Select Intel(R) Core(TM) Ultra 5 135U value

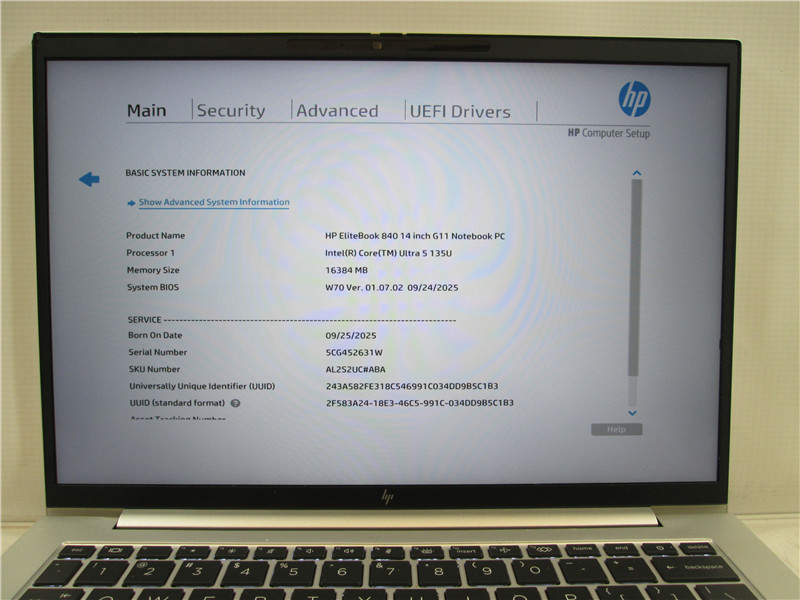388,253
